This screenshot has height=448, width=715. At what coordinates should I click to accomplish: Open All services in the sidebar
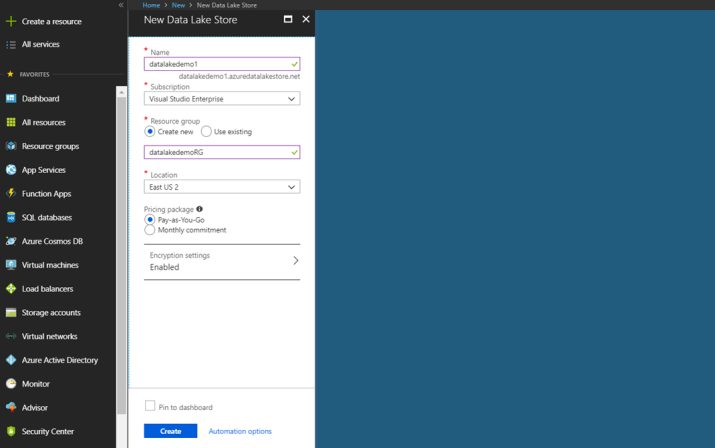point(40,45)
